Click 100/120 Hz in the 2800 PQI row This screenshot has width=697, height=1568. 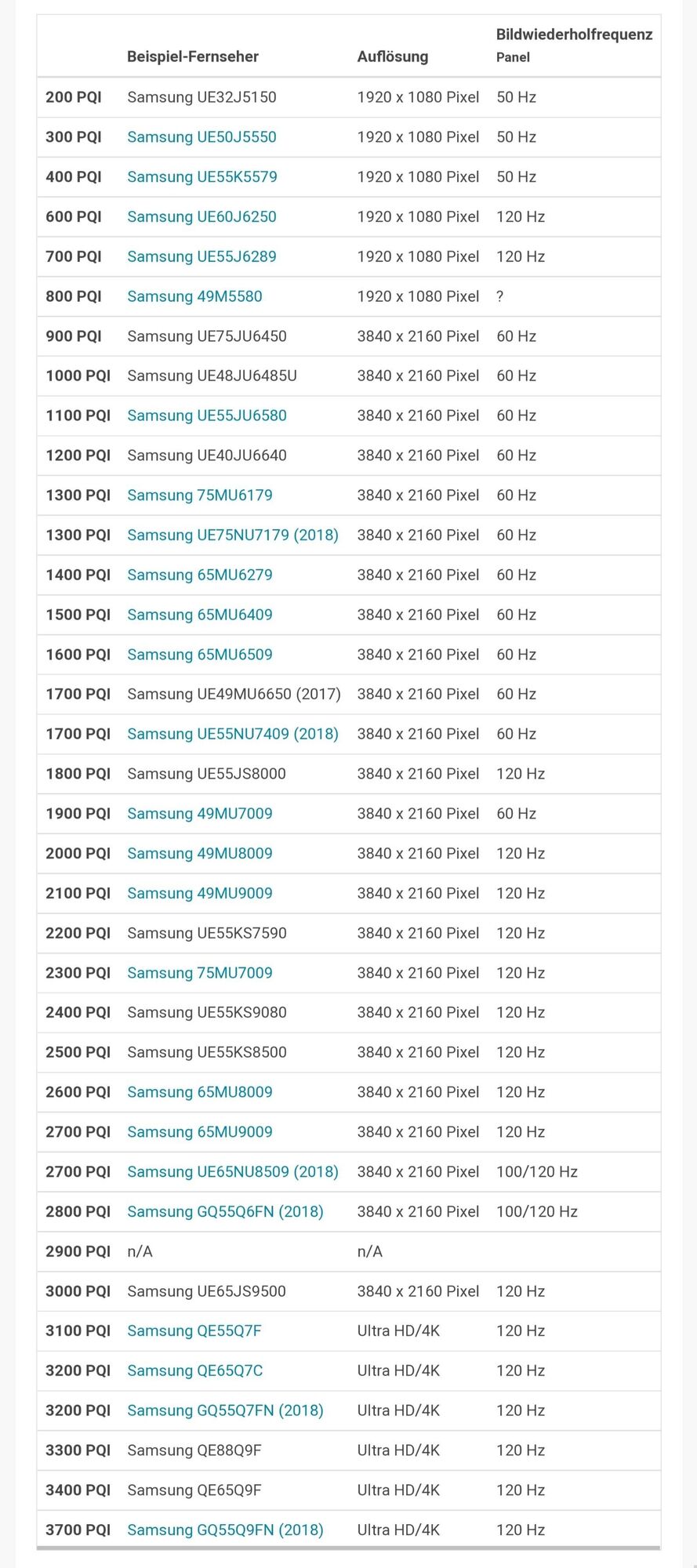click(x=537, y=1211)
